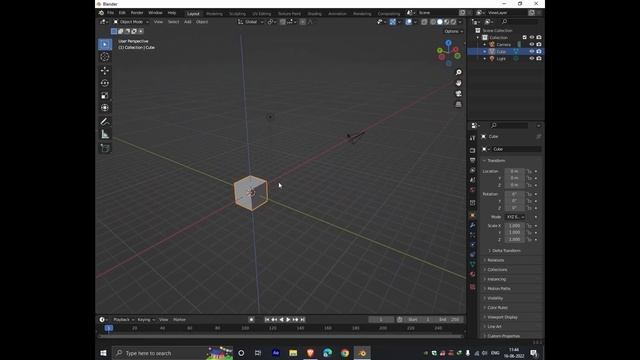Click the Windows search box in taskbar

172,353
